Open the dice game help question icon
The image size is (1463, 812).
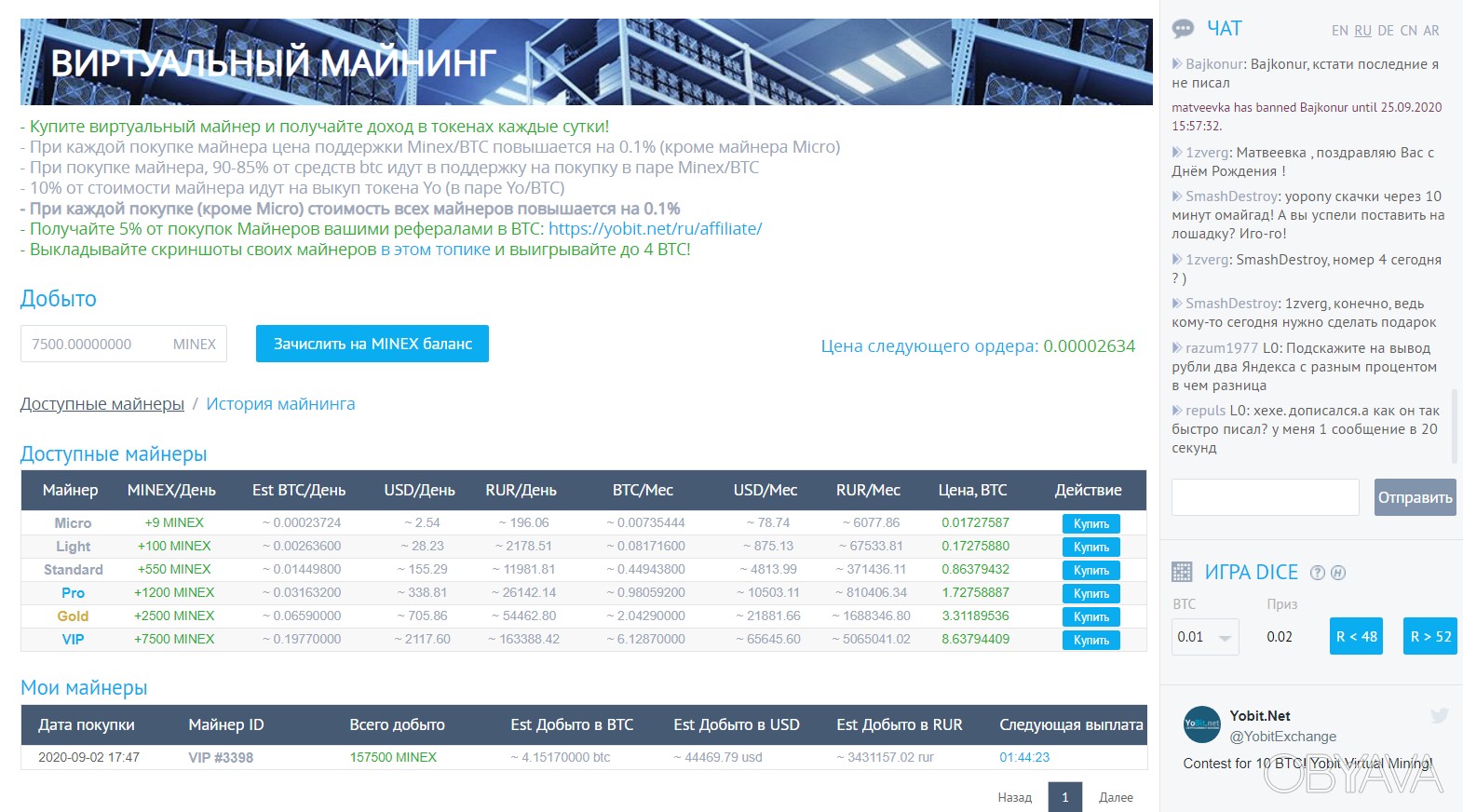1318,573
